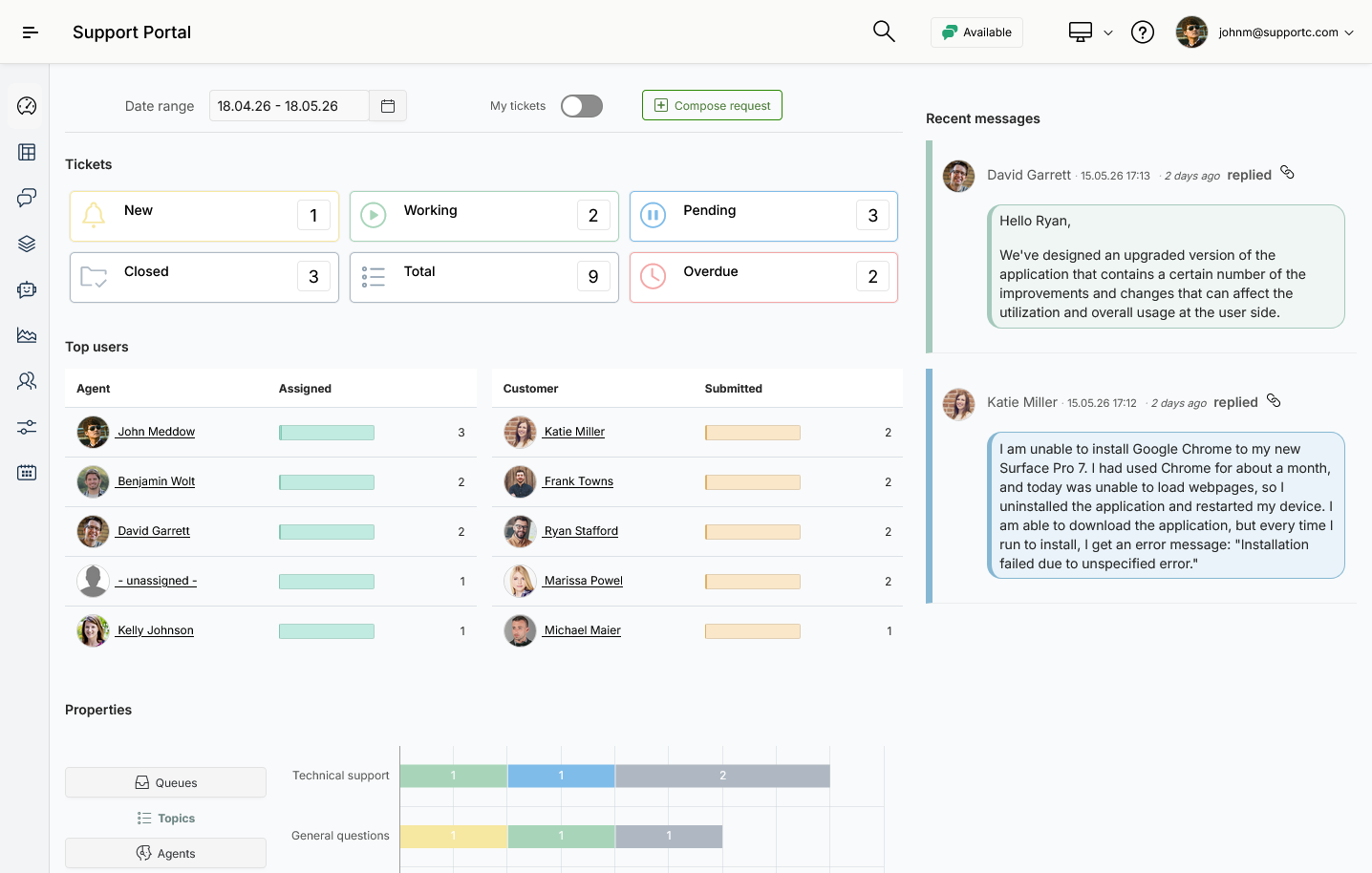Screen dimensions: 1372x873
Task: Click link icon on Katie Miller message
Action: [x=1274, y=400]
